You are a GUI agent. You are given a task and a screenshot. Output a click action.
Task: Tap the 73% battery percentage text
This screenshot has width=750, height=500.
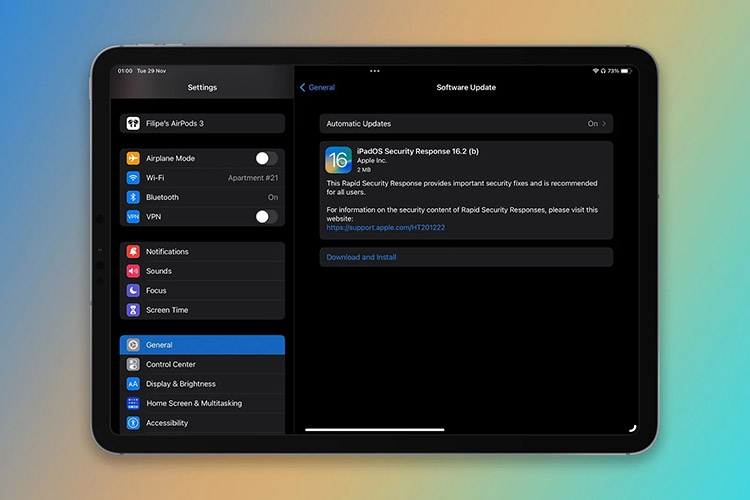[x=613, y=71]
